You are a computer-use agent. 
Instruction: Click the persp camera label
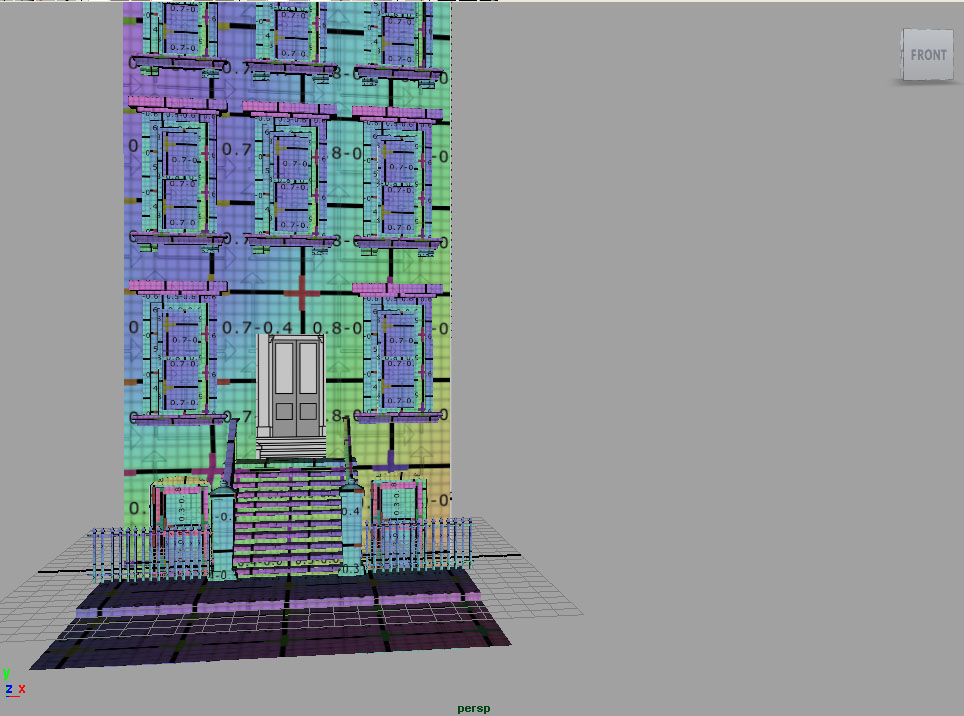point(473,707)
